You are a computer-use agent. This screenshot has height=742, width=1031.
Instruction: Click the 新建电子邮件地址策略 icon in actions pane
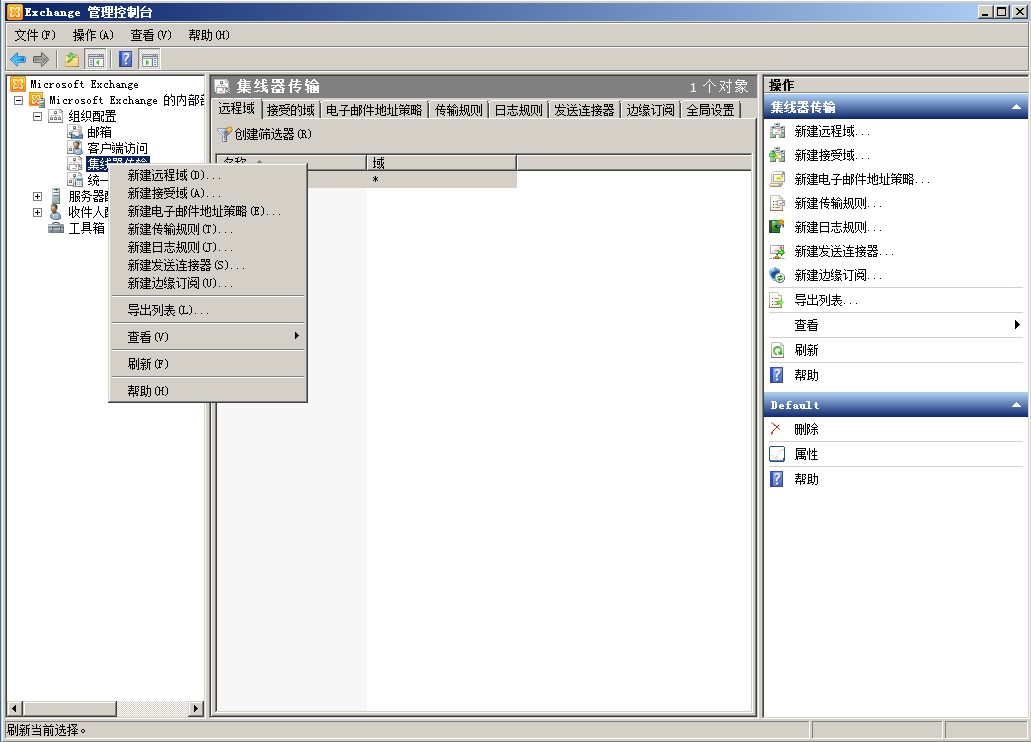(x=777, y=179)
